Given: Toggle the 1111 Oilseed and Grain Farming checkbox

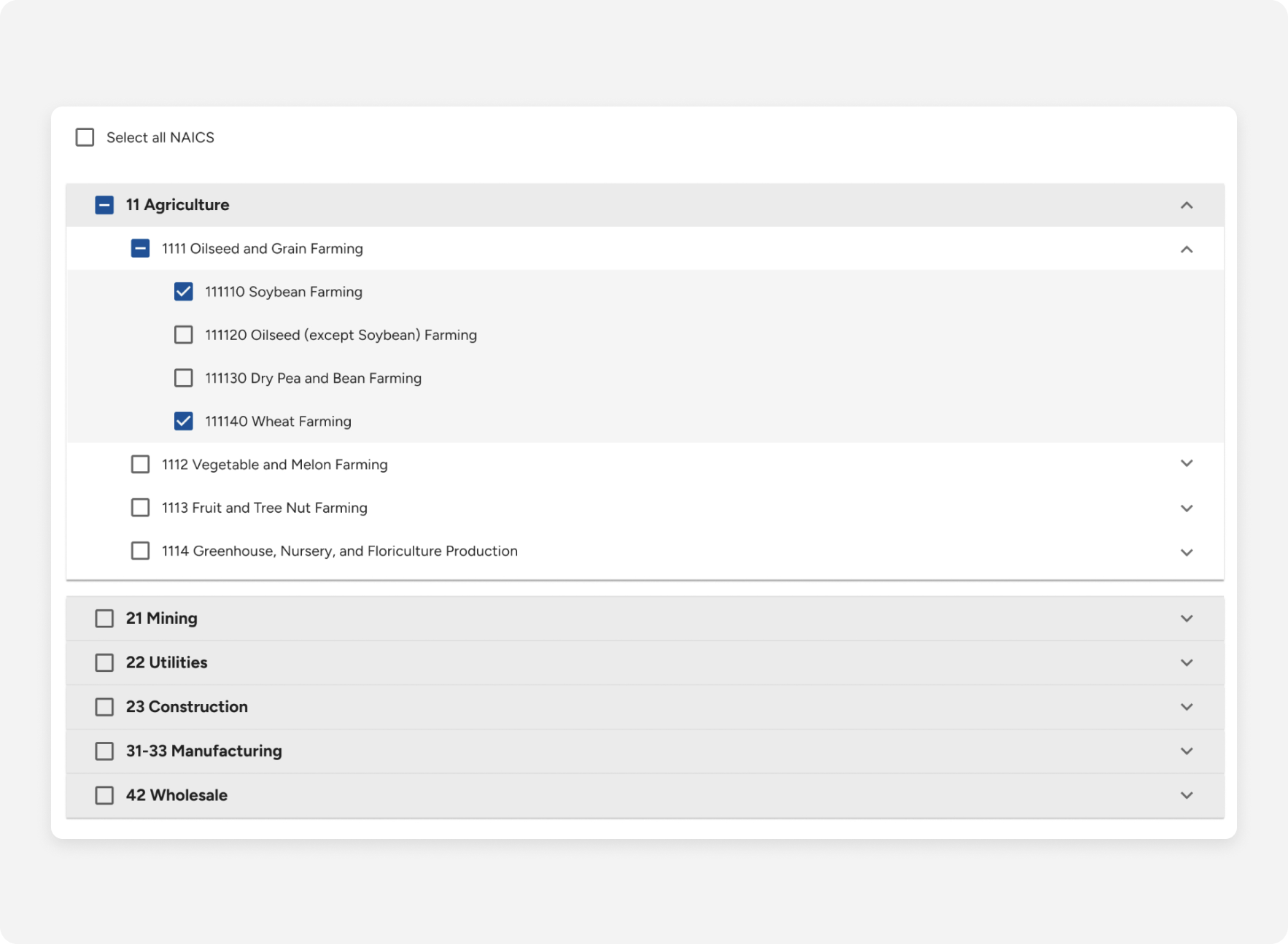Looking at the screenshot, I should pyautogui.click(x=140, y=249).
